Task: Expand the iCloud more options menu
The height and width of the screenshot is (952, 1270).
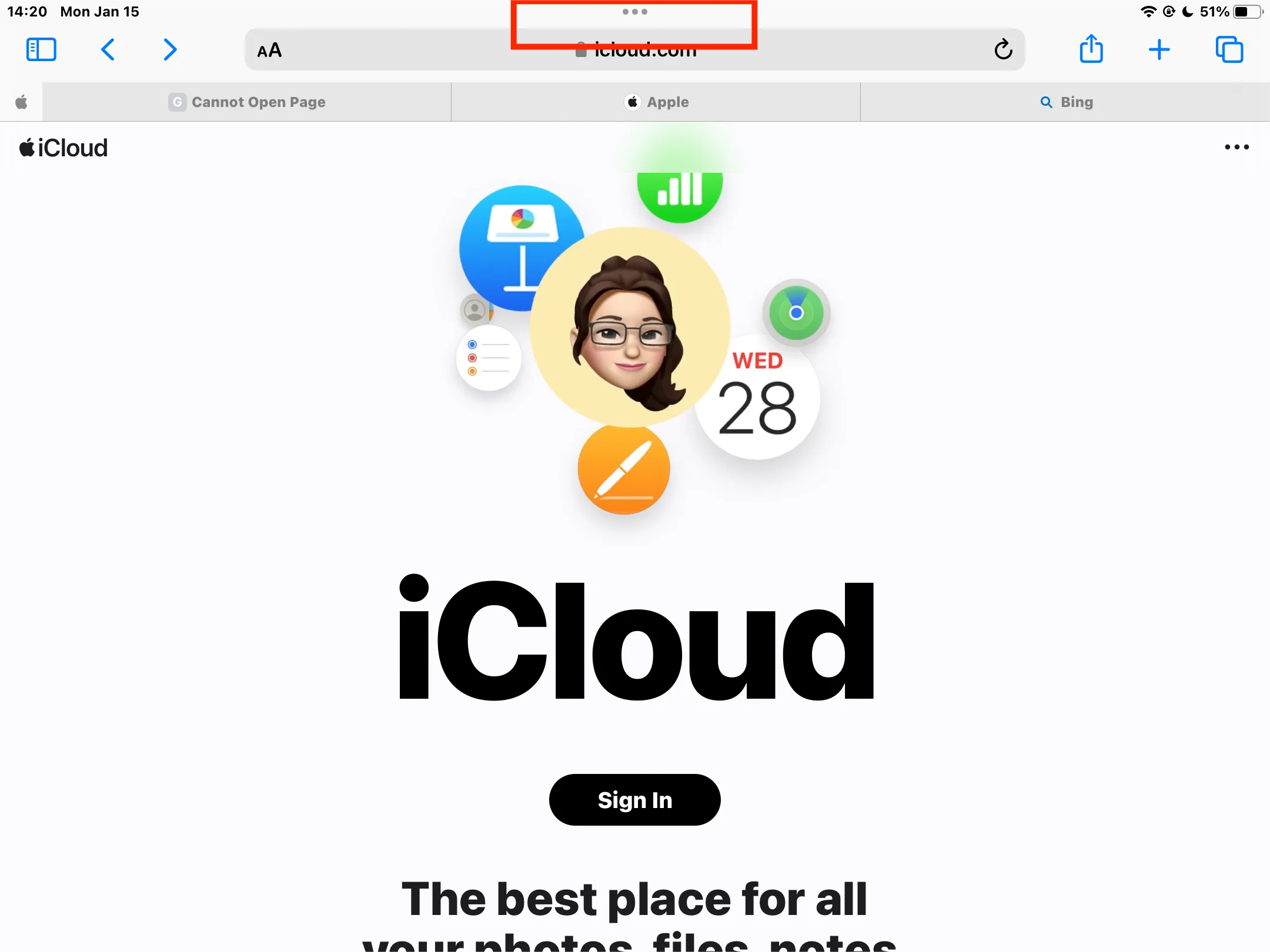Action: click(x=1237, y=148)
